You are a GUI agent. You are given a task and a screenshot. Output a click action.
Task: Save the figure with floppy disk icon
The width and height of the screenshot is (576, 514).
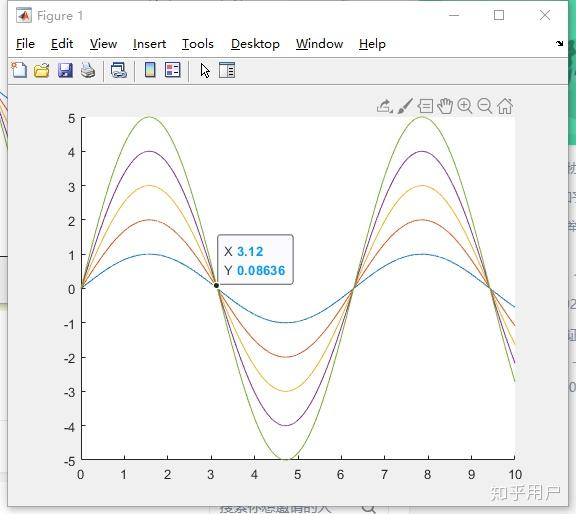[65, 70]
